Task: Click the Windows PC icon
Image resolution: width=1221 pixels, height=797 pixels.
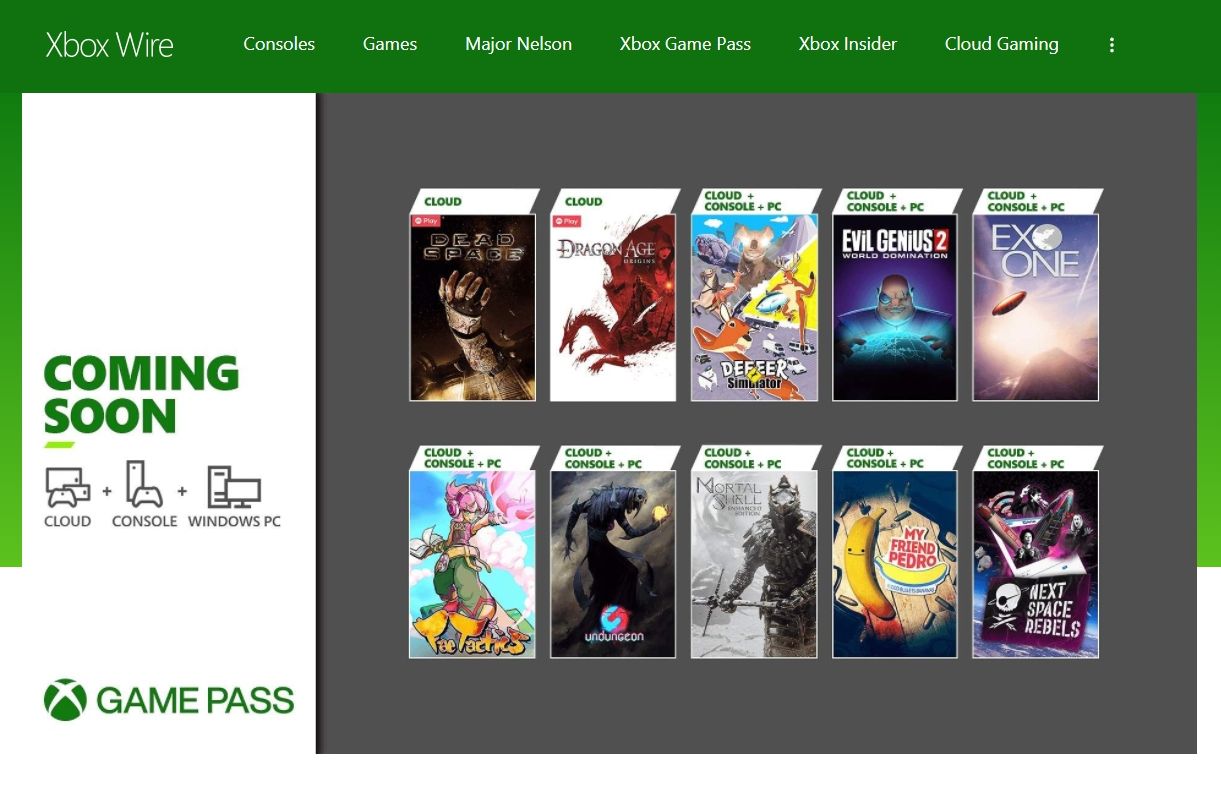Action: [234, 487]
